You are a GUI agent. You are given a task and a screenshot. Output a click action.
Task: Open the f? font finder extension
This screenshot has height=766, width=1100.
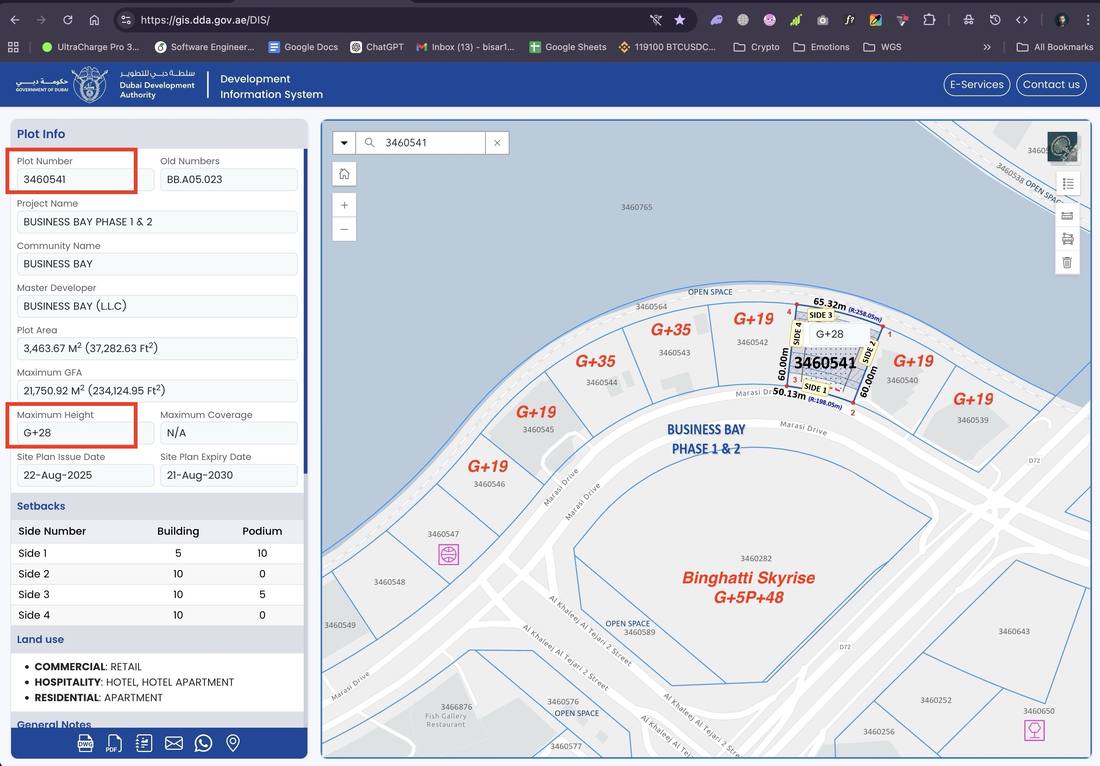(x=849, y=20)
